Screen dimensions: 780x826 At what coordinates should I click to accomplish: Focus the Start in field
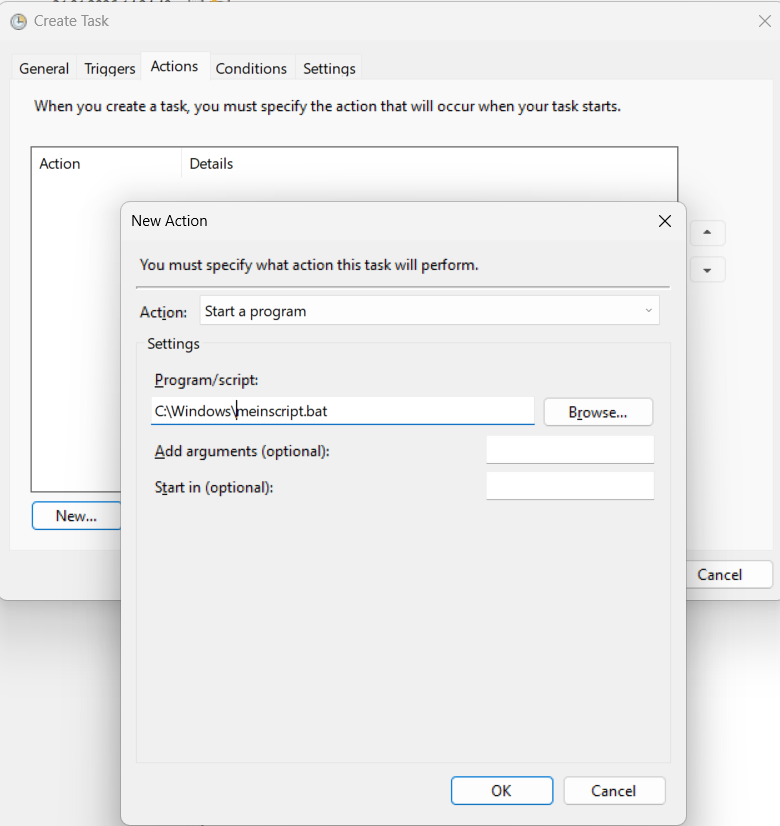(570, 486)
